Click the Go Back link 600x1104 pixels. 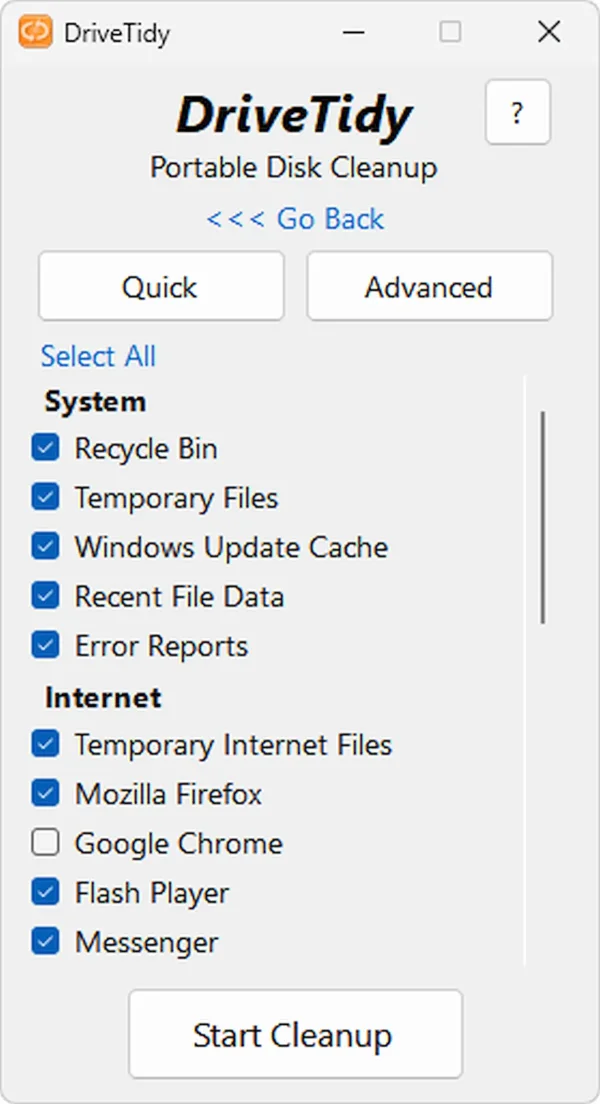(295, 219)
